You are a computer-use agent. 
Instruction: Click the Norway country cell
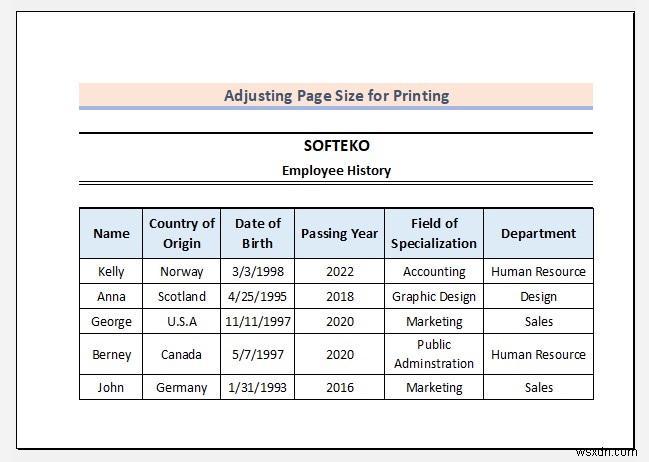pos(181,271)
